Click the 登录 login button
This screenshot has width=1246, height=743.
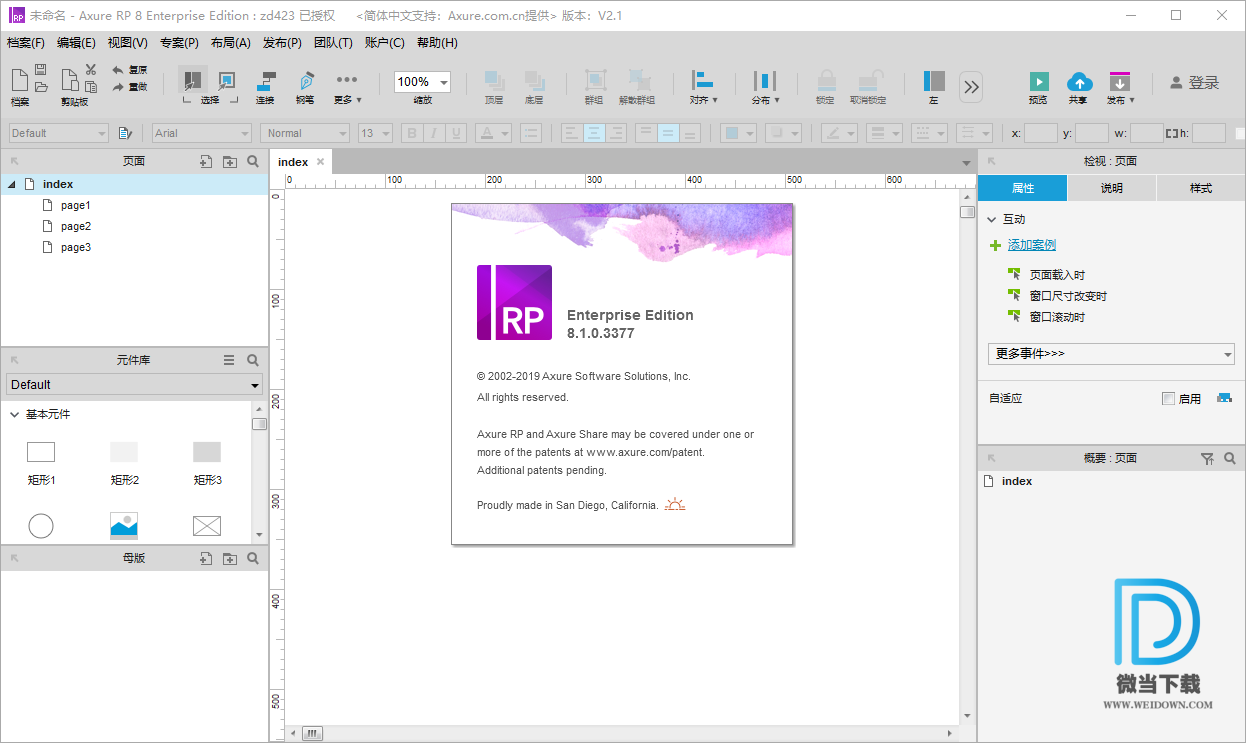coord(1195,83)
